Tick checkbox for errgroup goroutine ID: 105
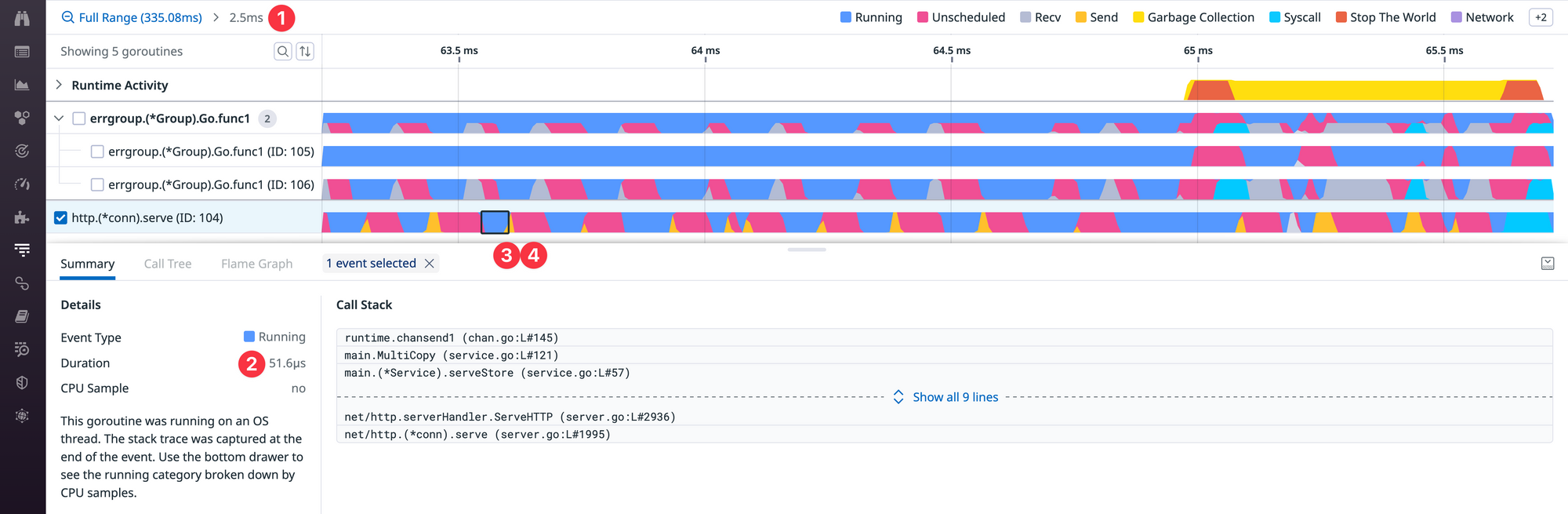 (97, 151)
